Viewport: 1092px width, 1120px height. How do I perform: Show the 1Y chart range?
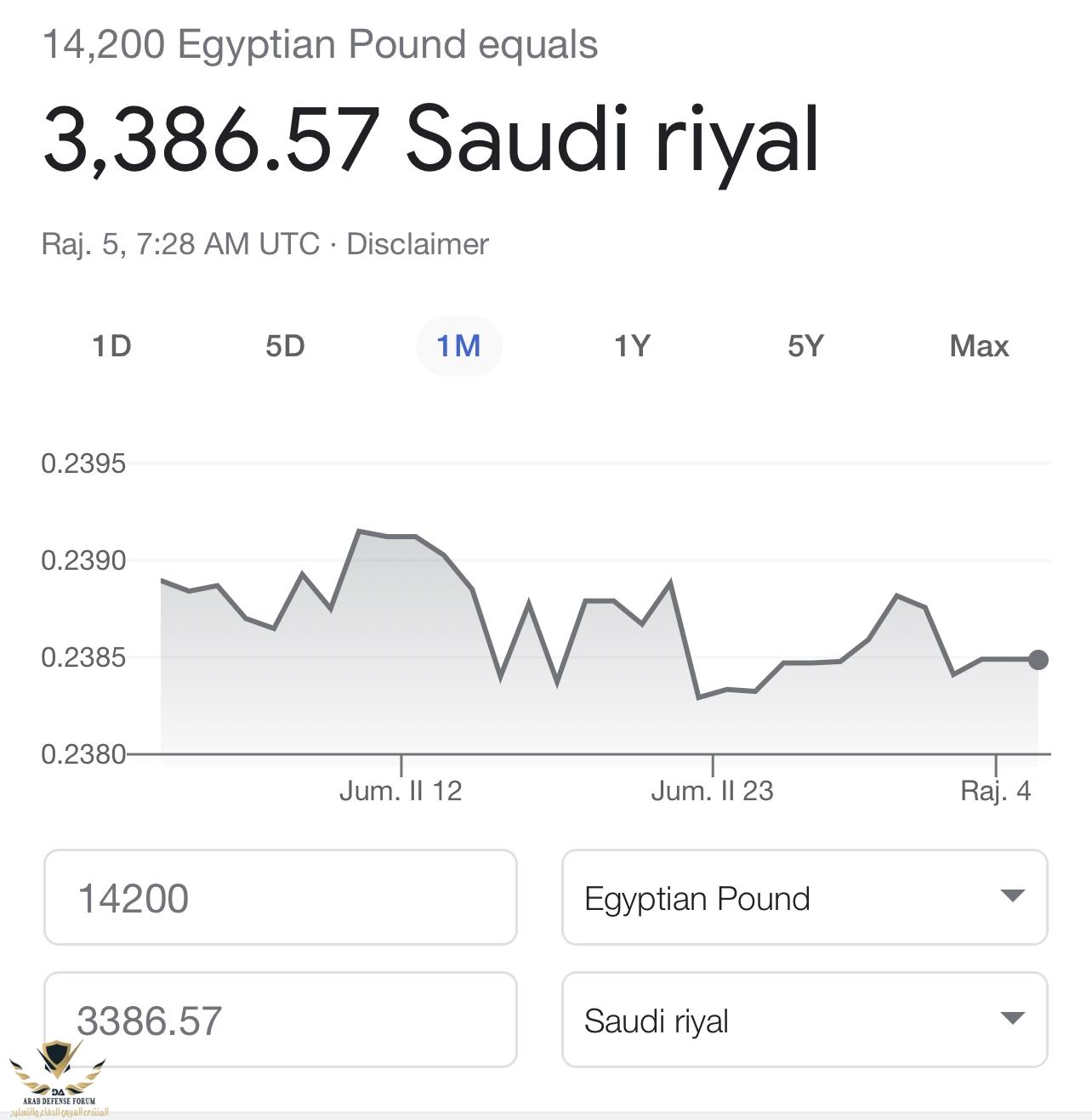(x=632, y=346)
